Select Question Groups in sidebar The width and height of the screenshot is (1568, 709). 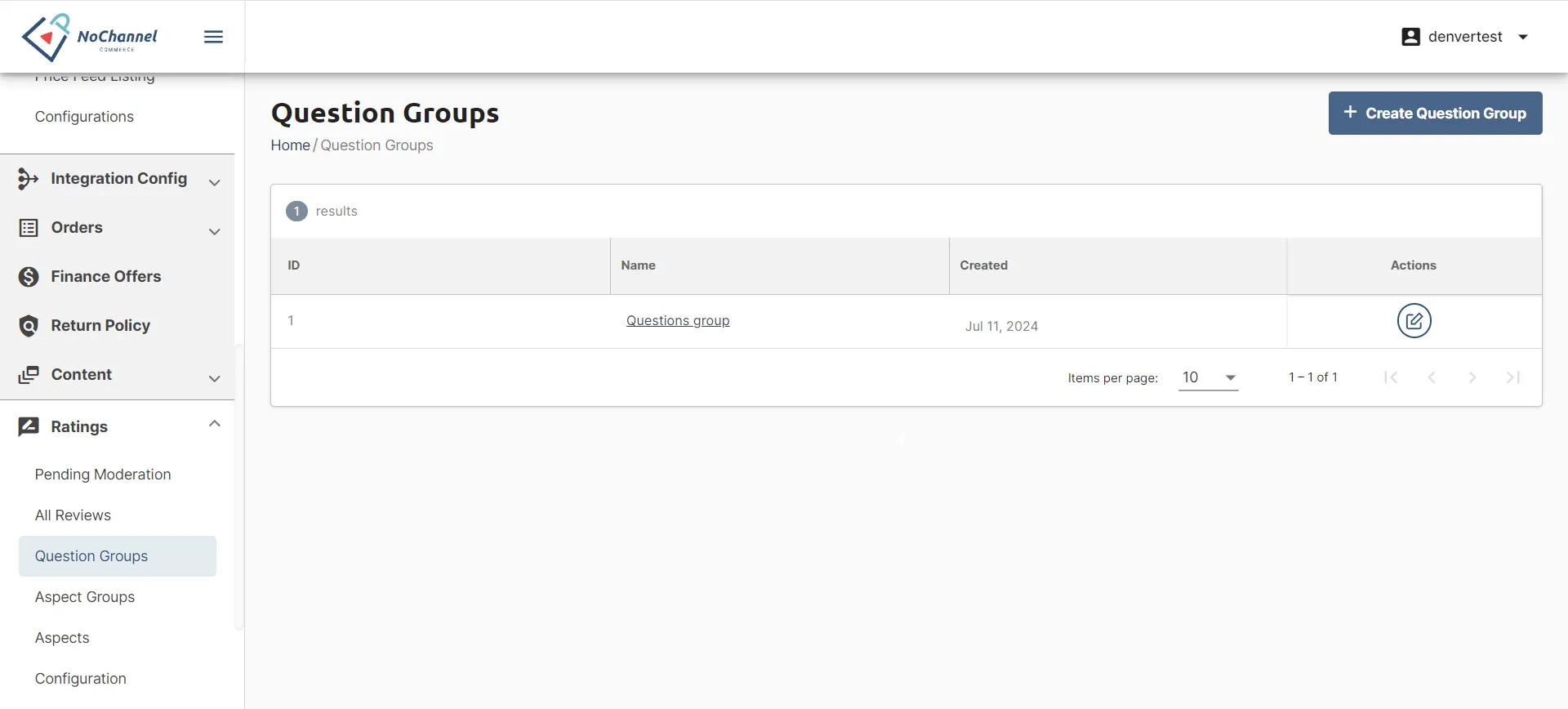pos(118,556)
